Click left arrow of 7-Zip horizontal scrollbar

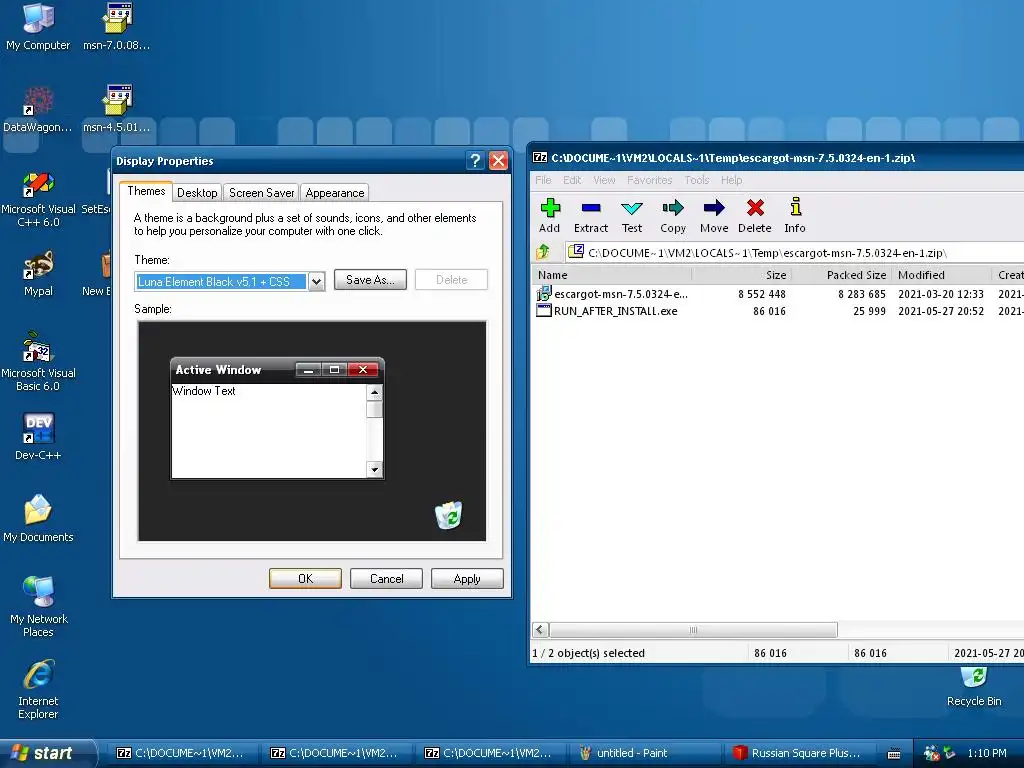click(x=540, y=630)
